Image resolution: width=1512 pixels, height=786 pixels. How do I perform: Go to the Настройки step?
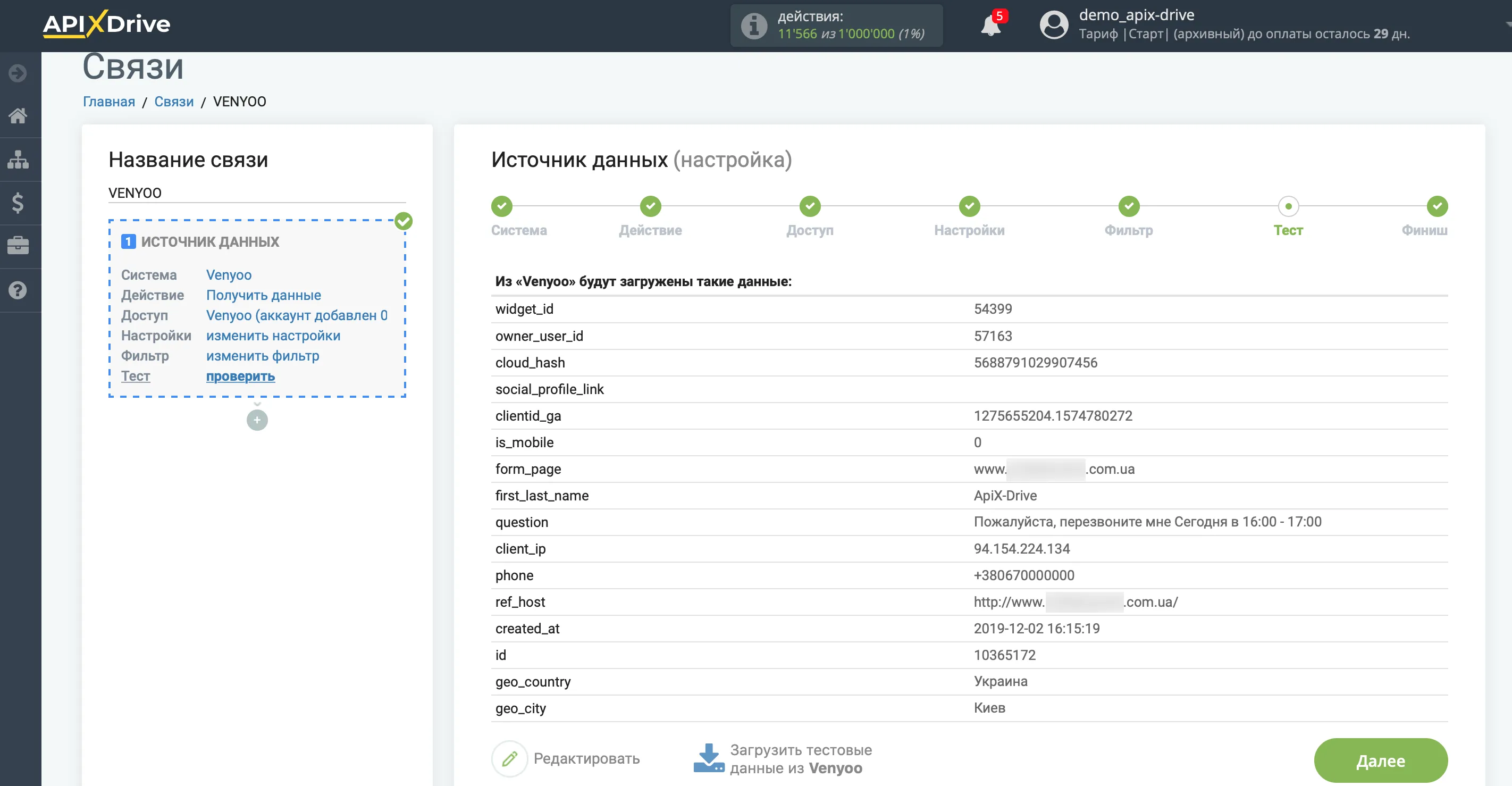[x=970, y=206]
